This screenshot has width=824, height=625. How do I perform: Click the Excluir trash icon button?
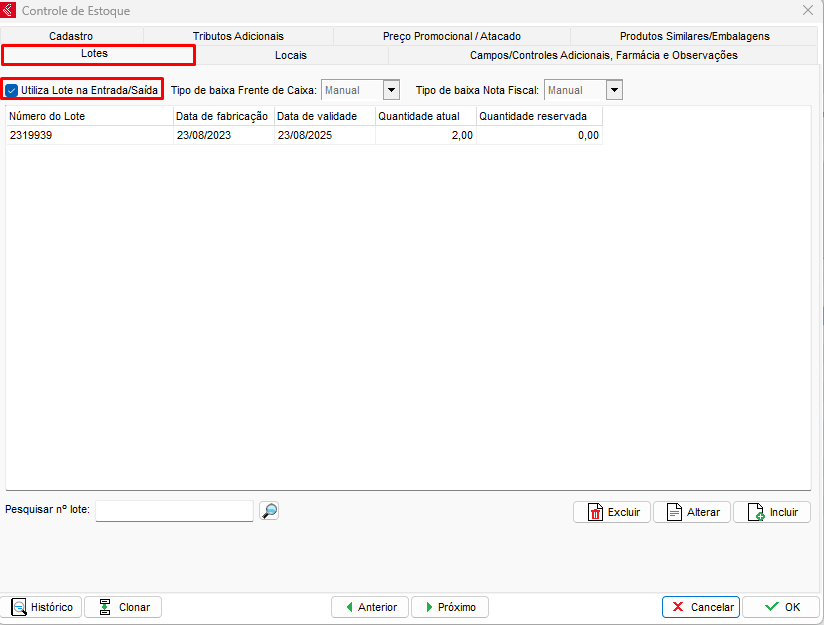pyautogui.click(x=612, y=512)
